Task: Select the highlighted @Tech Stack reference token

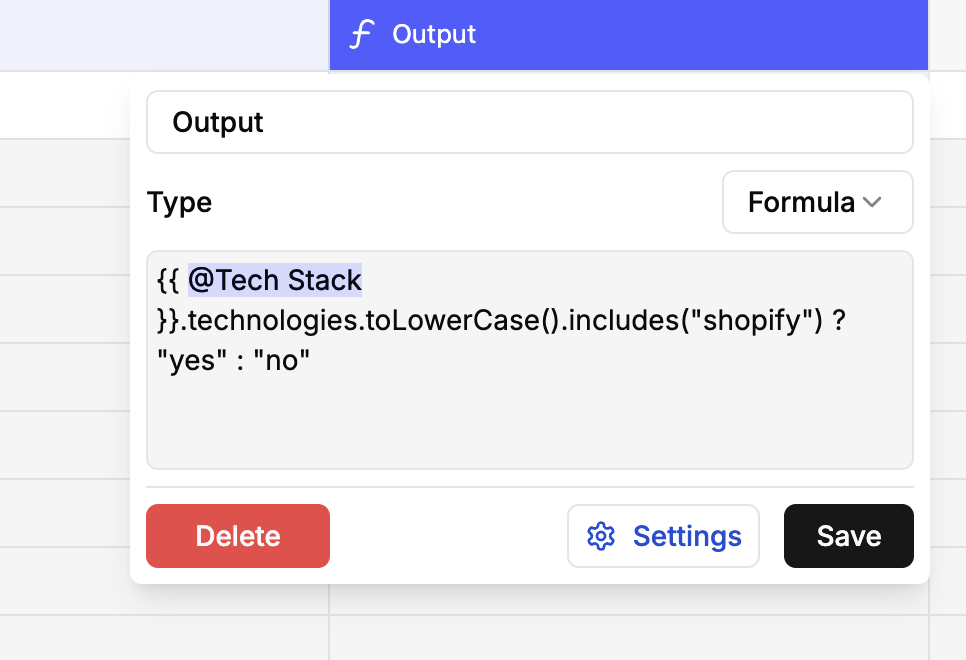Action: (275, 280)
